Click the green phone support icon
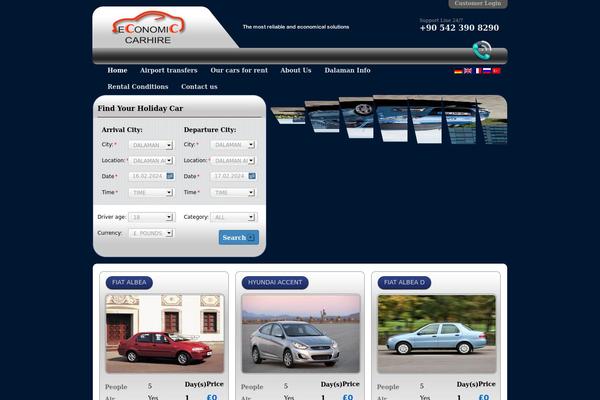Image resolution: width=600 pixels, height=400 pixels. (x=482, y=50)
